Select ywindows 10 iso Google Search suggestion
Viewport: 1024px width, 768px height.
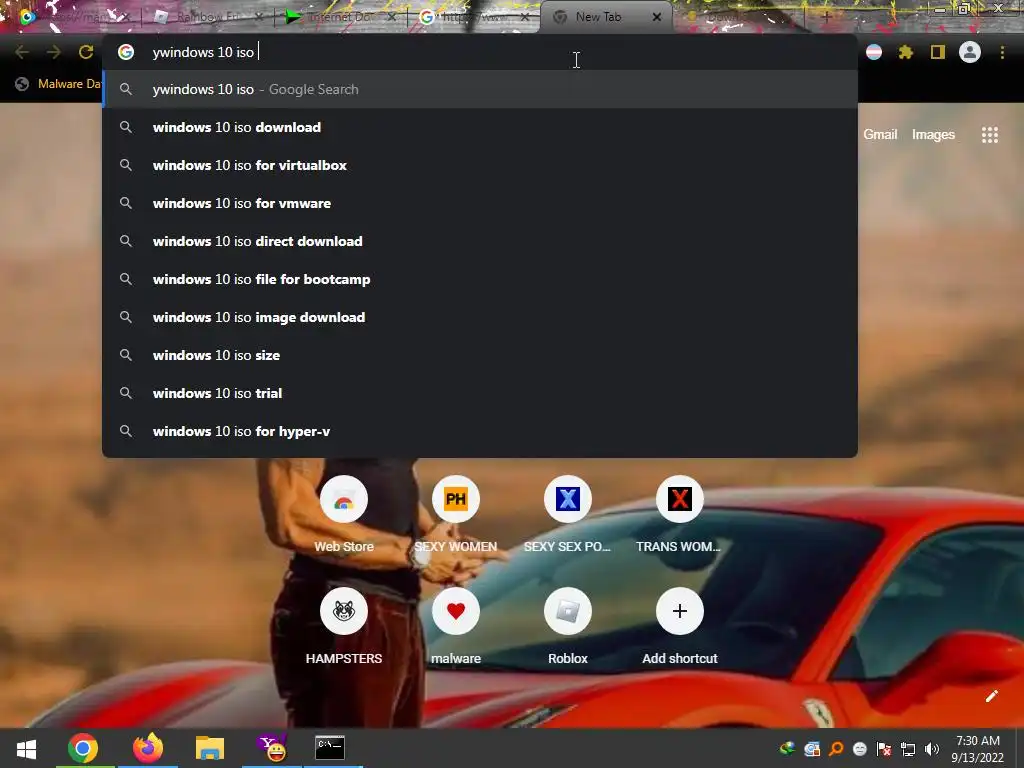(x=480, y=89)
